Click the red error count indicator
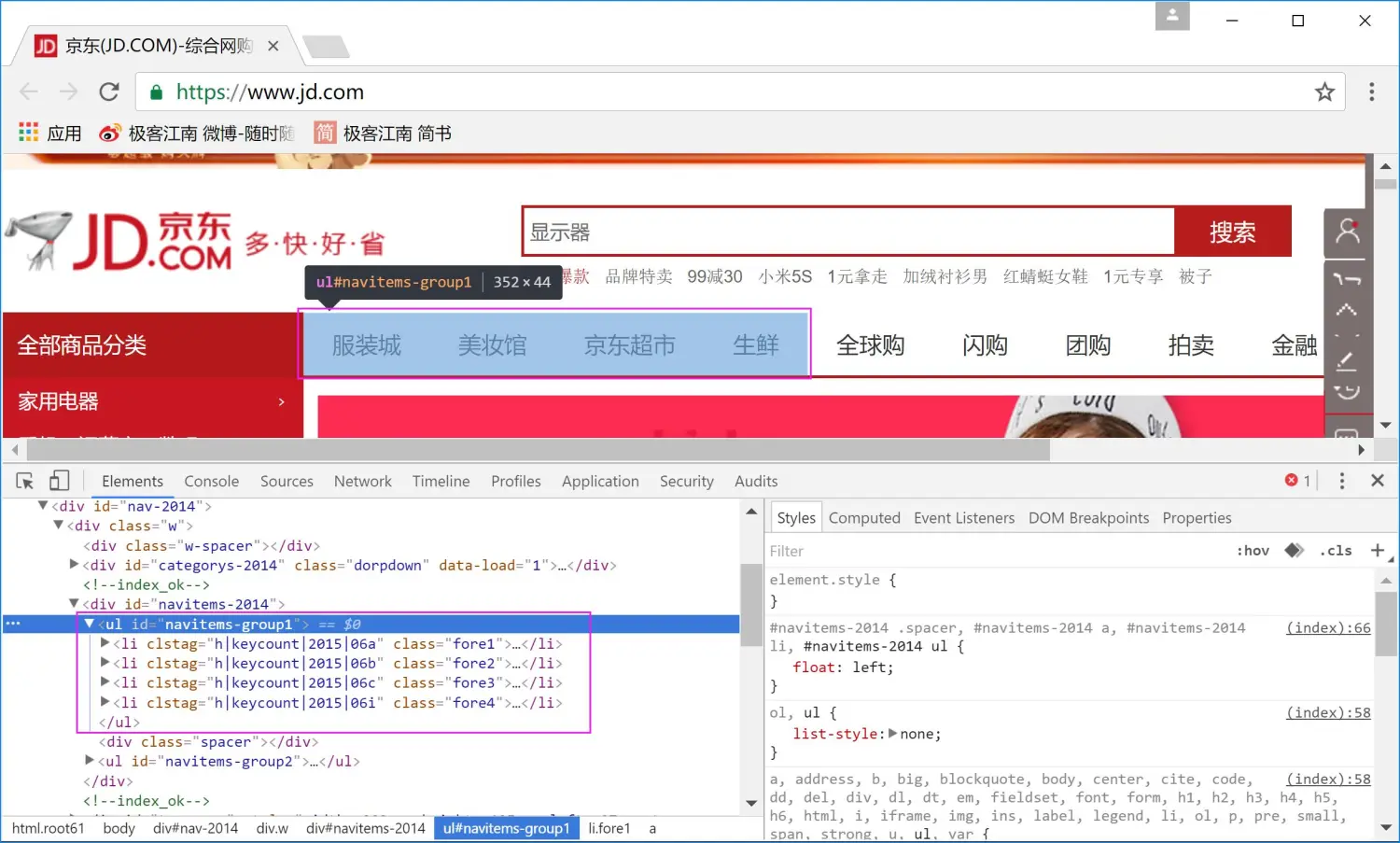The image size is (1400, 843). click(1297, 481)
